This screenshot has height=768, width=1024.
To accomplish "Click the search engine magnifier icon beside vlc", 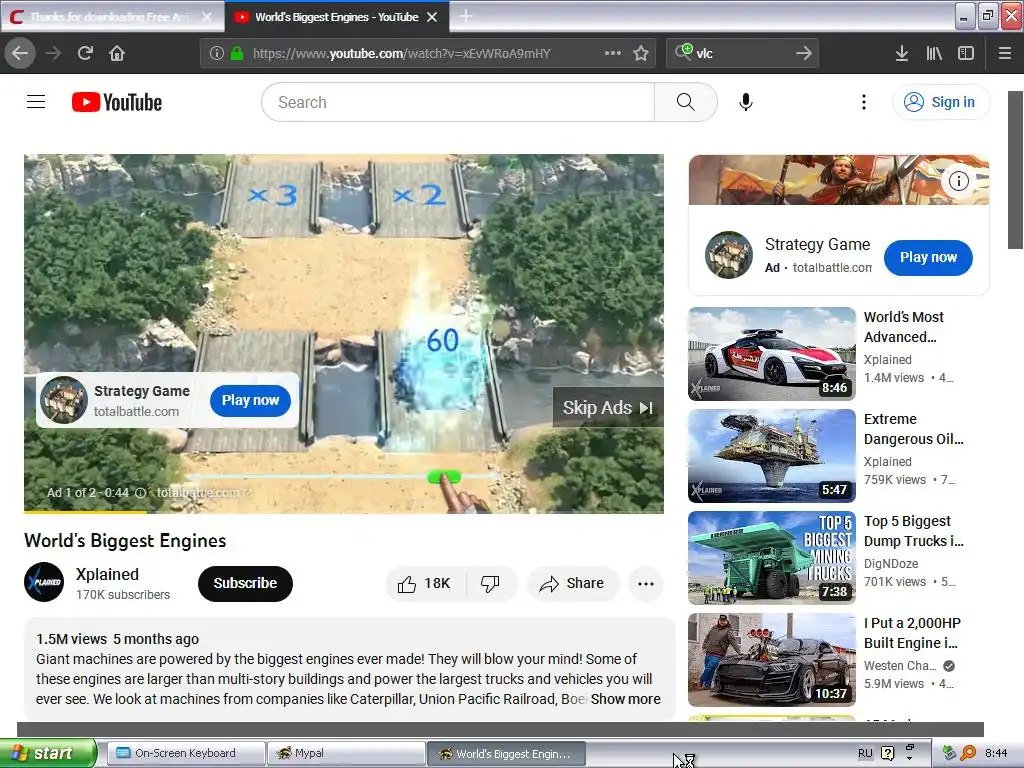I will click(683, 52).
